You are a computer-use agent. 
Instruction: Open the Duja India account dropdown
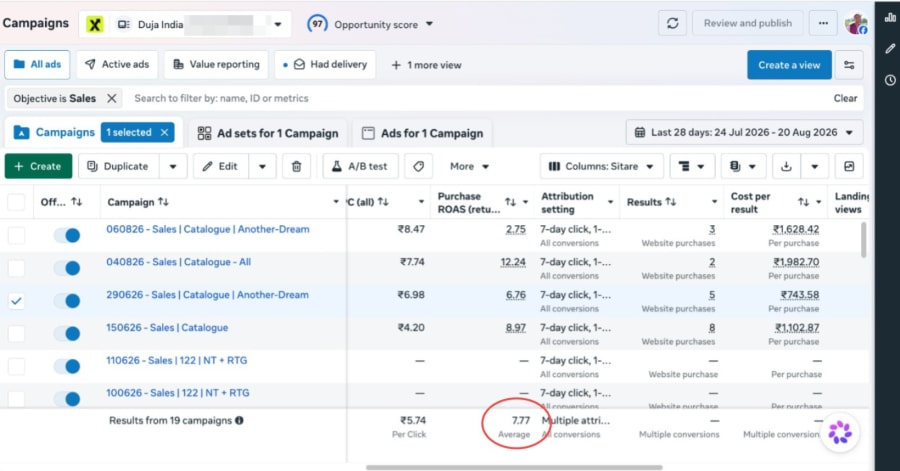pos(185,25)
